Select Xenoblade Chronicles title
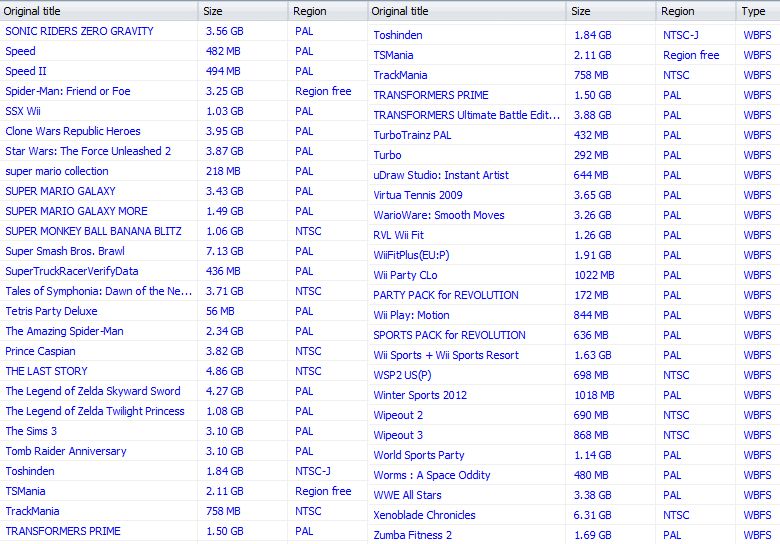780x544 pixels. (x=424, y=515)
